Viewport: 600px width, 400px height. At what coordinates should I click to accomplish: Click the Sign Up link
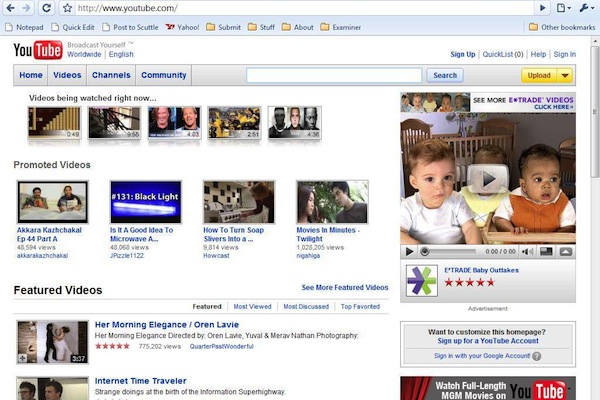[x=463, y=54]
